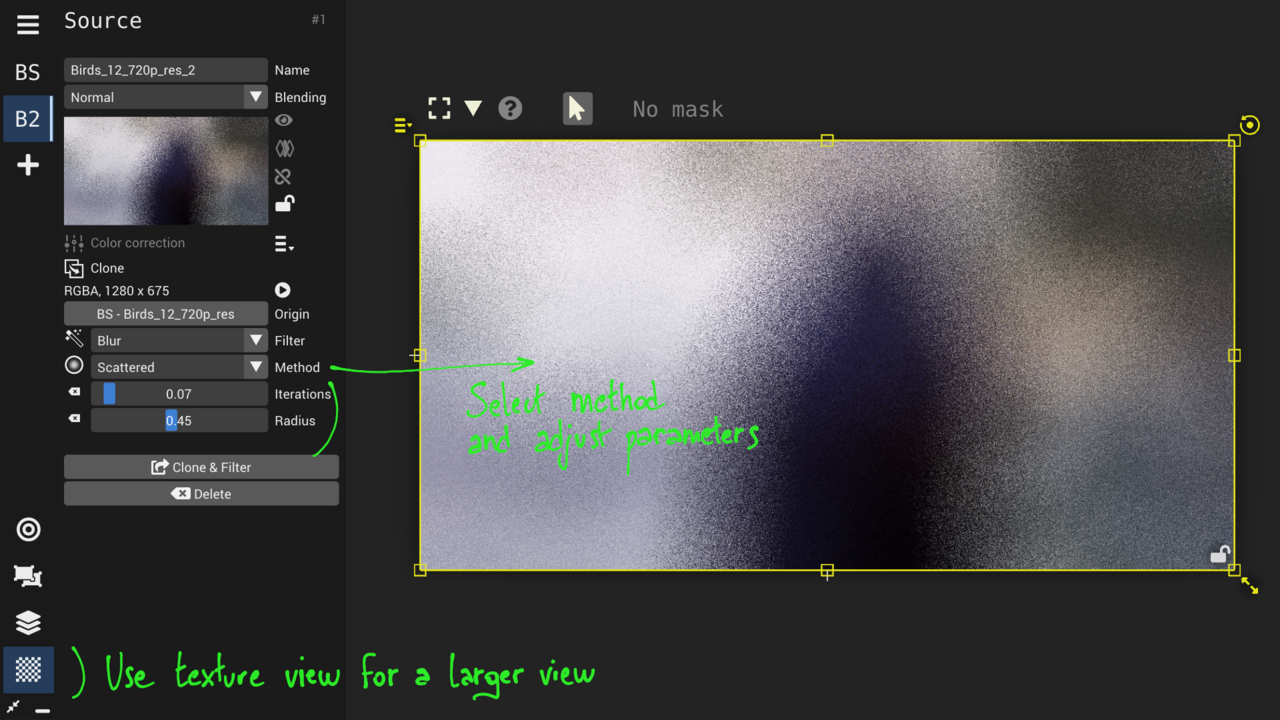Delete the source using the Delete button
The height and width of the screenshot is (720, 1280).
click(x=201, y=493)
